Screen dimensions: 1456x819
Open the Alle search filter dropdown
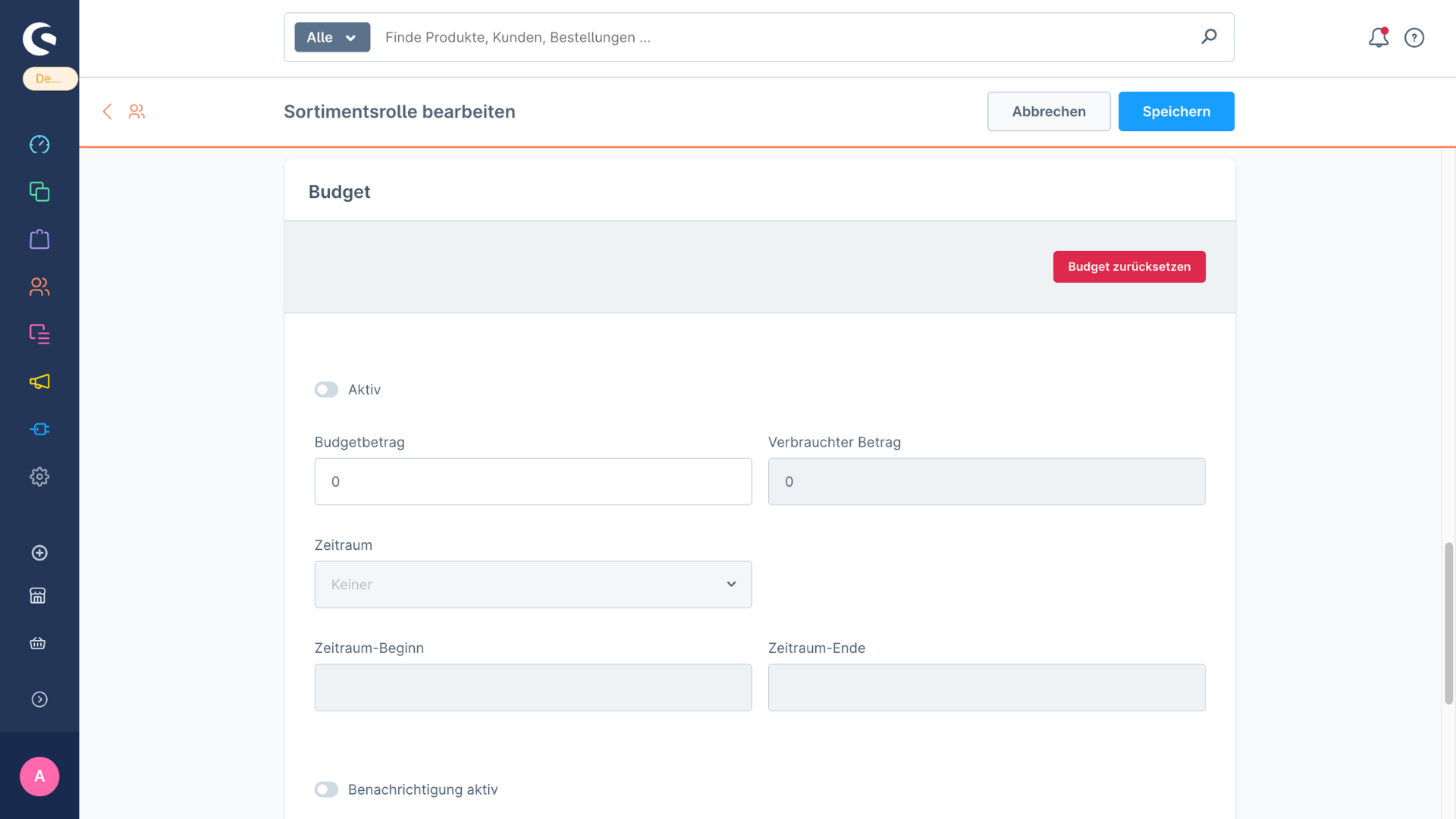(x=332, y=37)
